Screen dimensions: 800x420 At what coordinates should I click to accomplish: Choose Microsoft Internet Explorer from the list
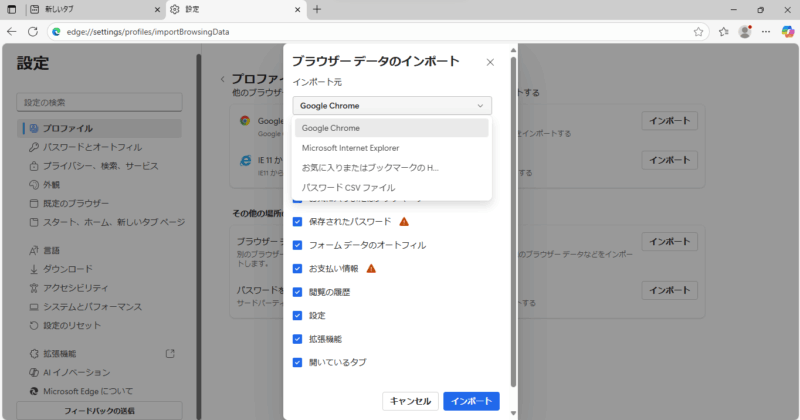(x=392, y=148)
